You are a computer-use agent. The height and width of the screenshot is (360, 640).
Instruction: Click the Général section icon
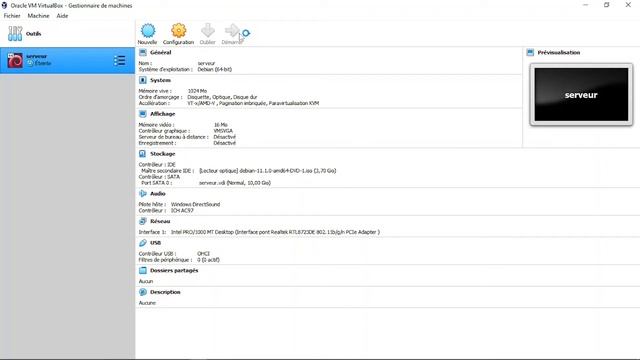click(x=142, y=52)
